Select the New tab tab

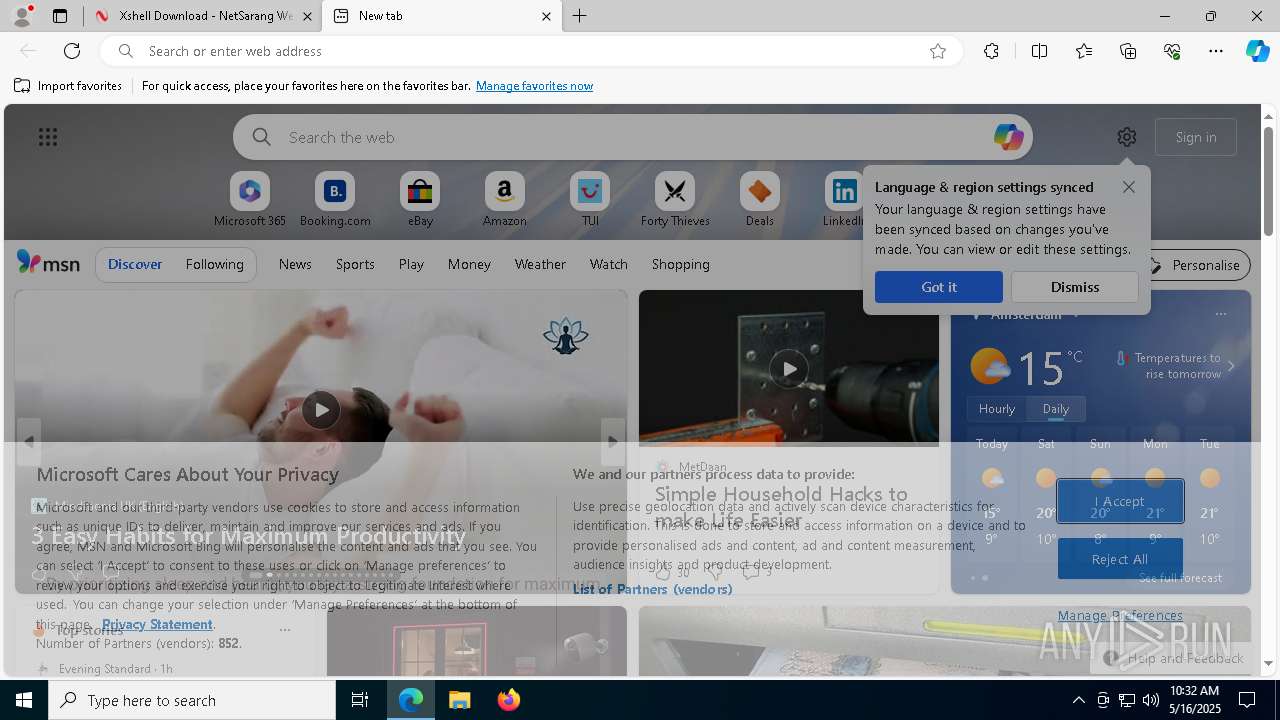(440, 16)
